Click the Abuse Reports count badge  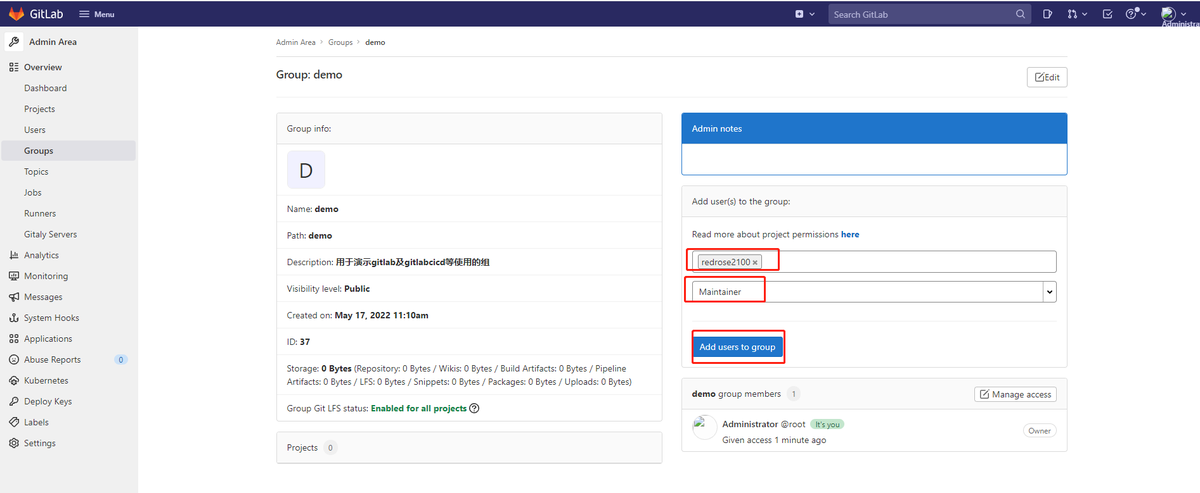click(121, 359)
